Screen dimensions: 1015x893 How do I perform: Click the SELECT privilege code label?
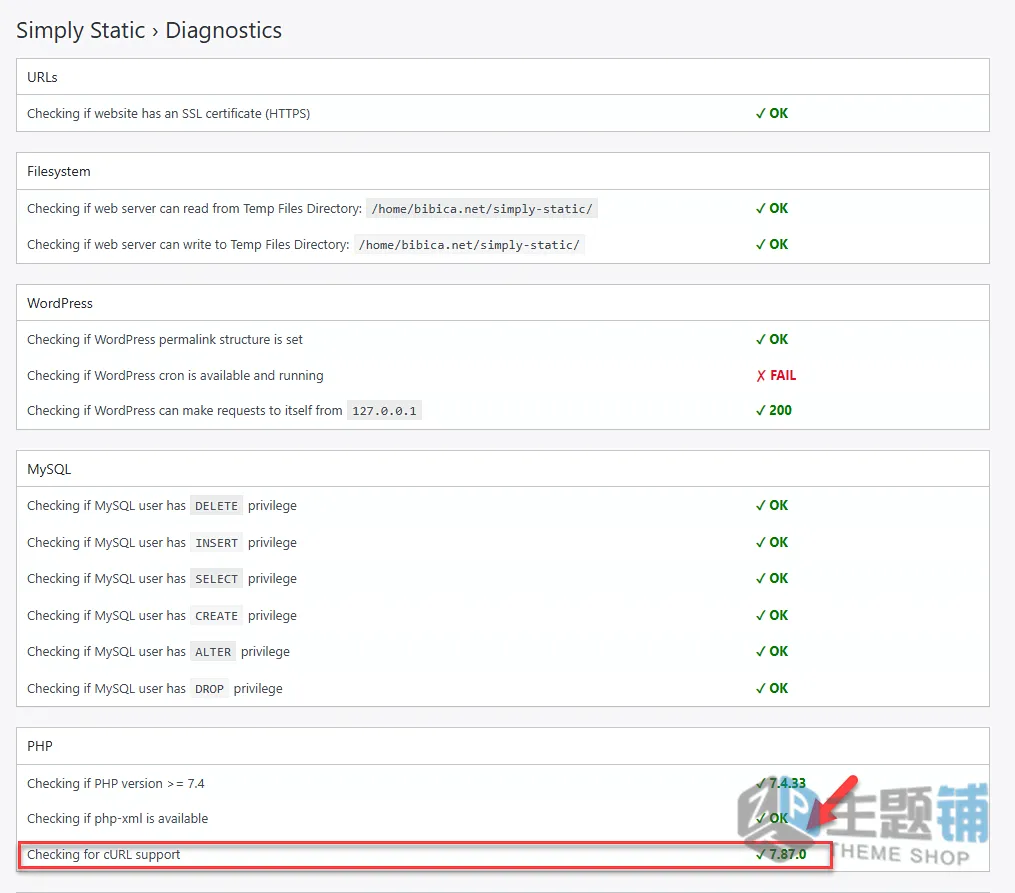[216, 579]
